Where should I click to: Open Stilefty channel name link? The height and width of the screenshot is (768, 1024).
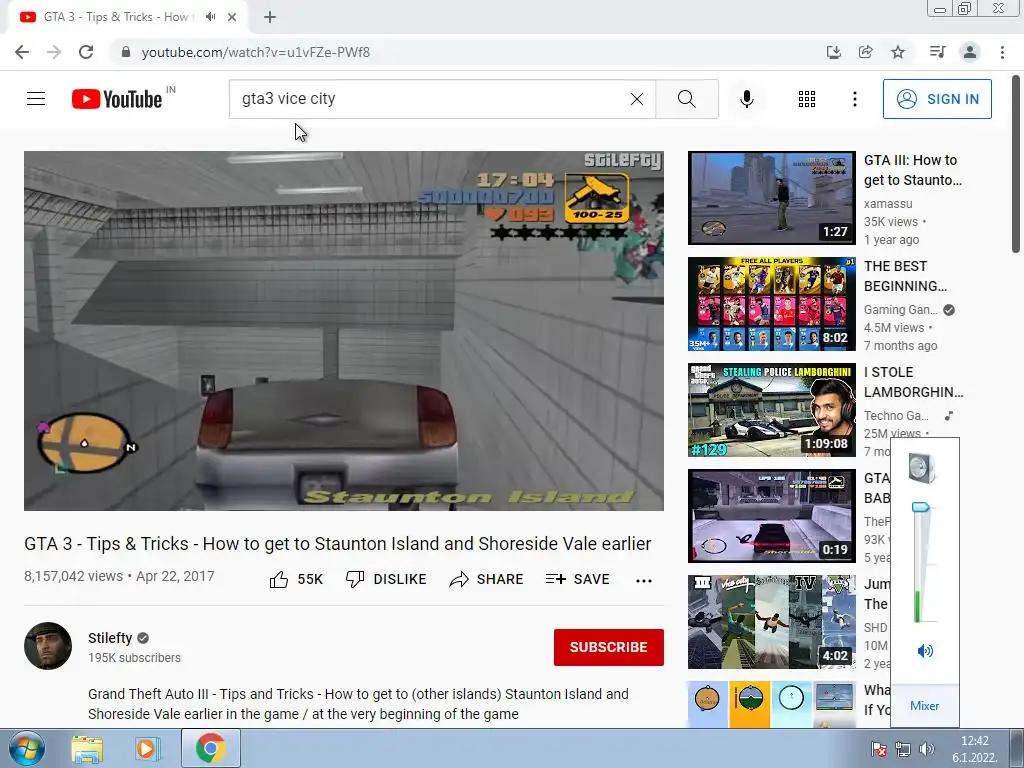click(110, 638)
